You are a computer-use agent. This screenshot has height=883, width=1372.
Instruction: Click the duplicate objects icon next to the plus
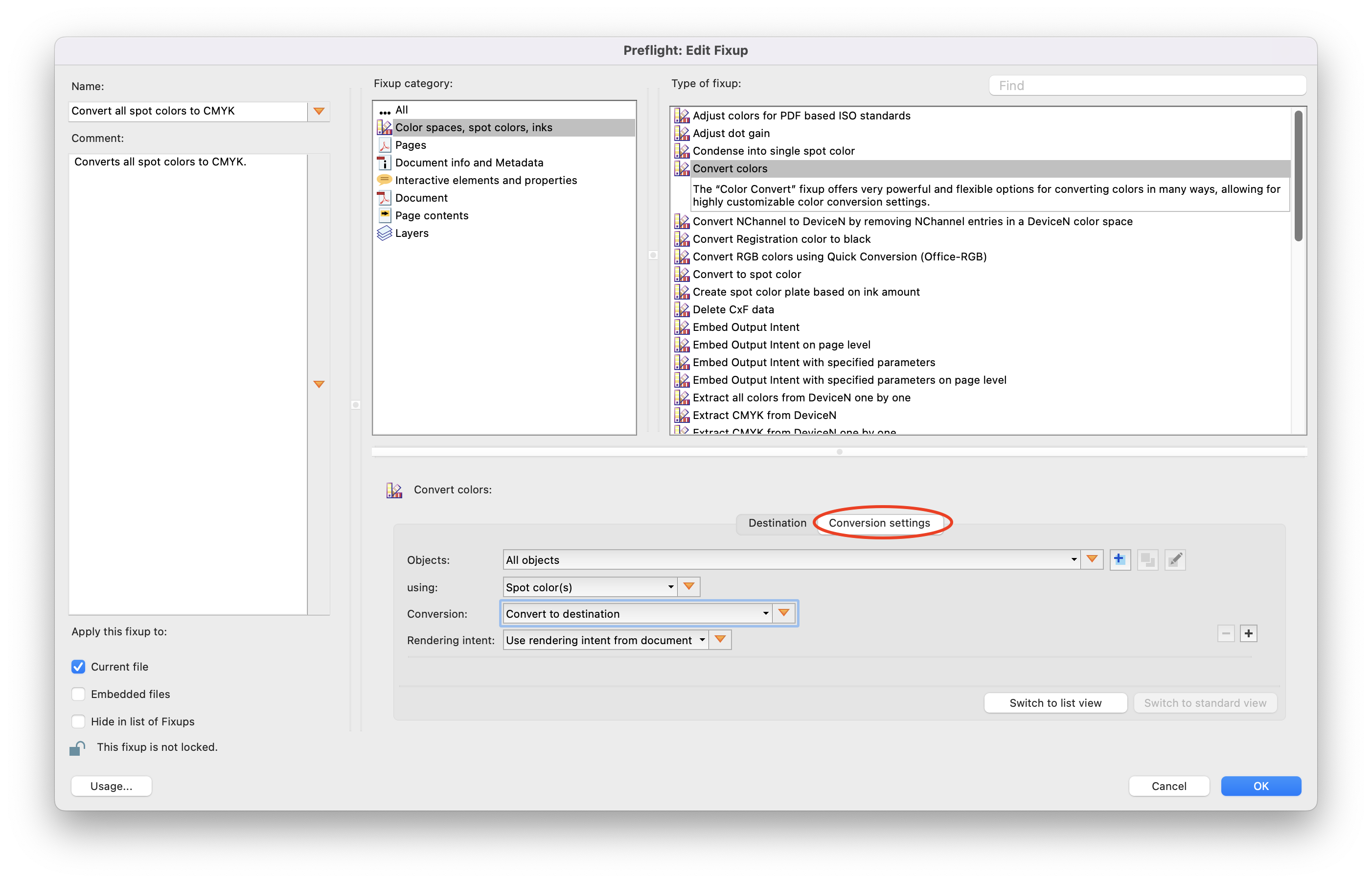click(x=1147, y=559)
